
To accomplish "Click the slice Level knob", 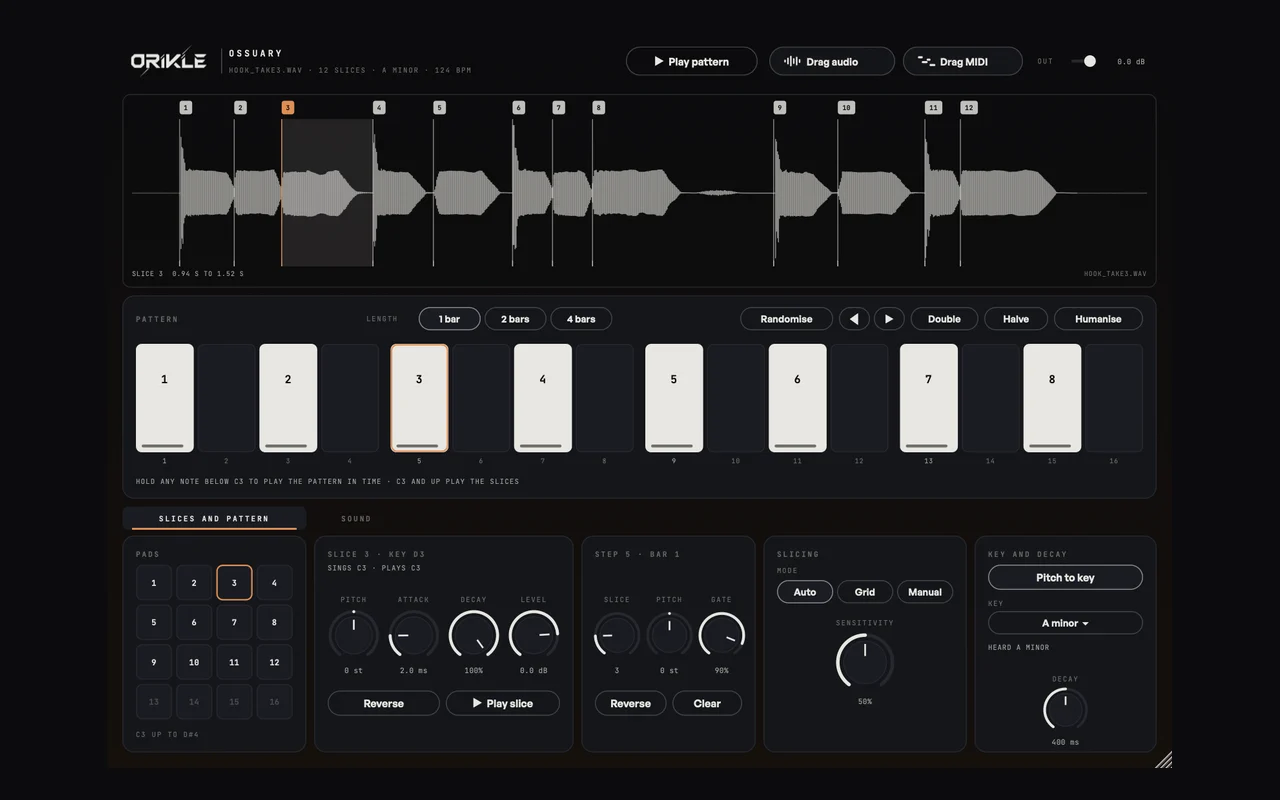I will (534, 634).
